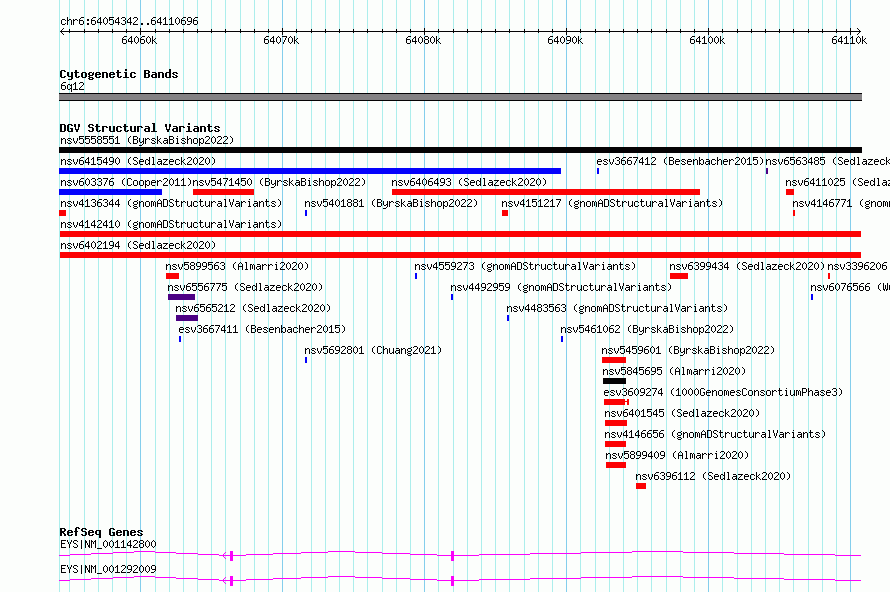Select the nsv603376 (Cooper2011) label
Viewport: 890px width, 592px height.
[126, 182]
